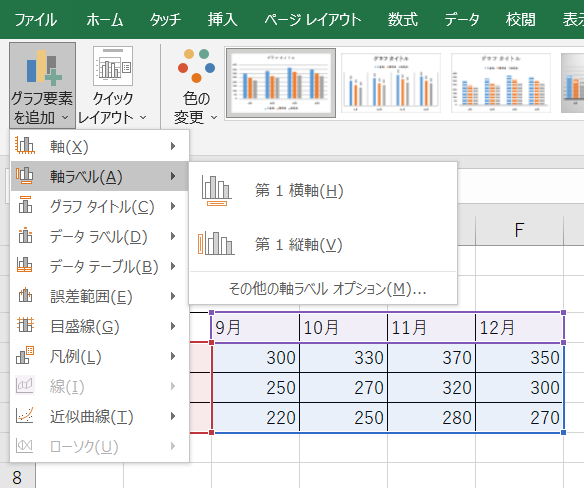584x488 pixels.
Task: Expand the 軸ラベル(A) submenu arrow
Action: (x=173, y=176)
